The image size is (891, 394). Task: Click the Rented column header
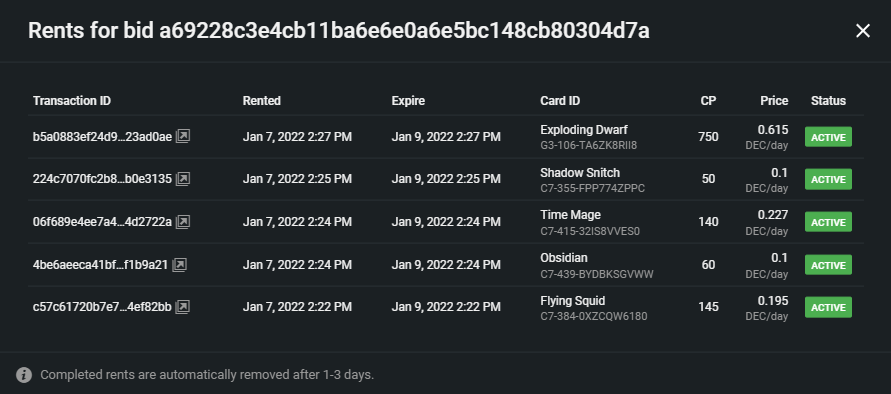point(261,101)
